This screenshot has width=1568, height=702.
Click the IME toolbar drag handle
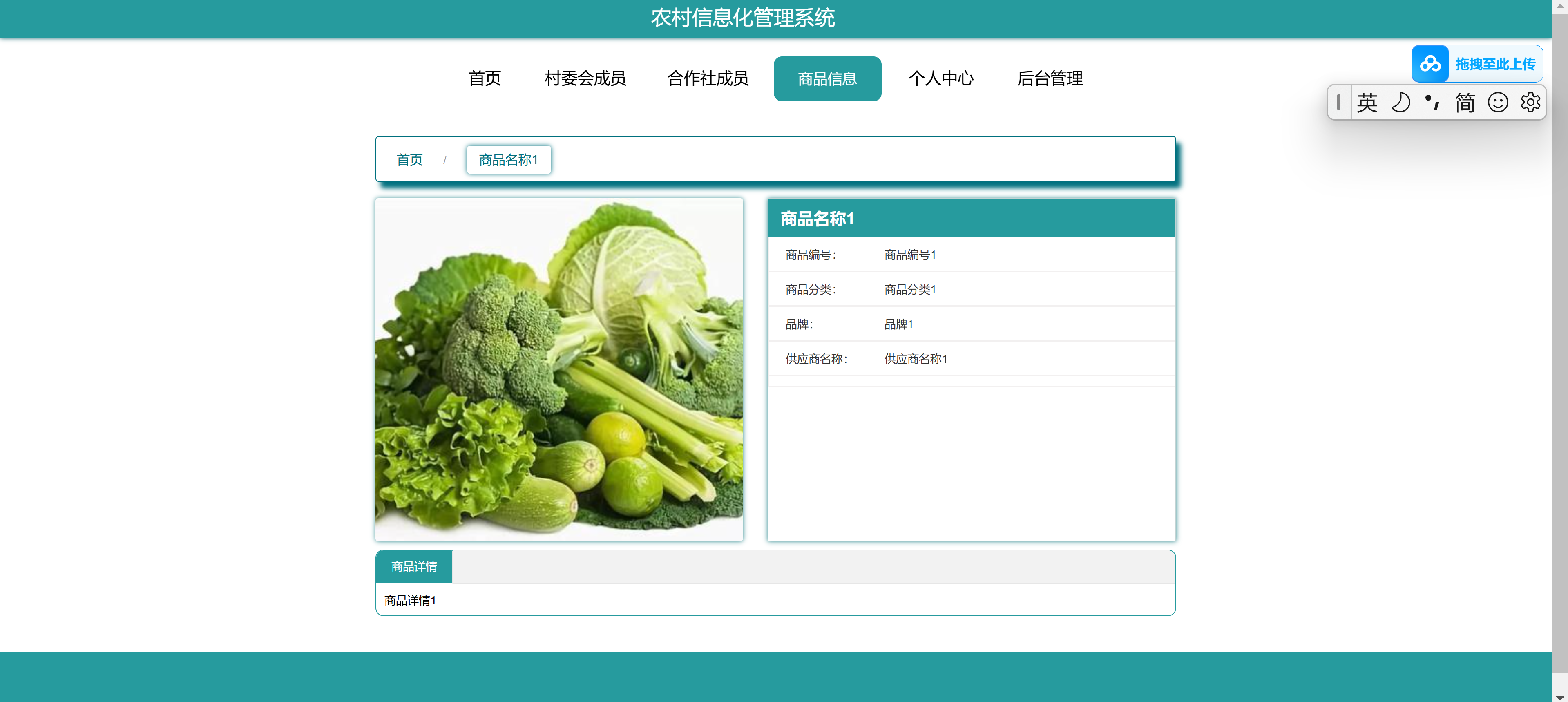1338,102
